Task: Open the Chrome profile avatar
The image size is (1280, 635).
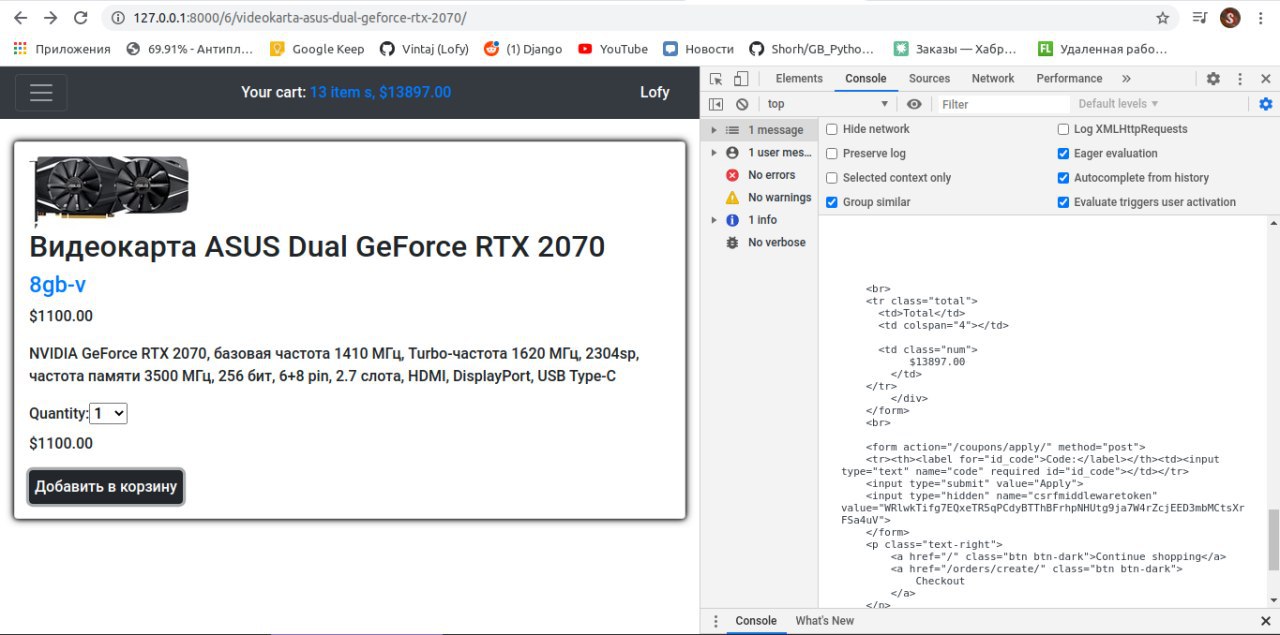Action: [1230, 18]
